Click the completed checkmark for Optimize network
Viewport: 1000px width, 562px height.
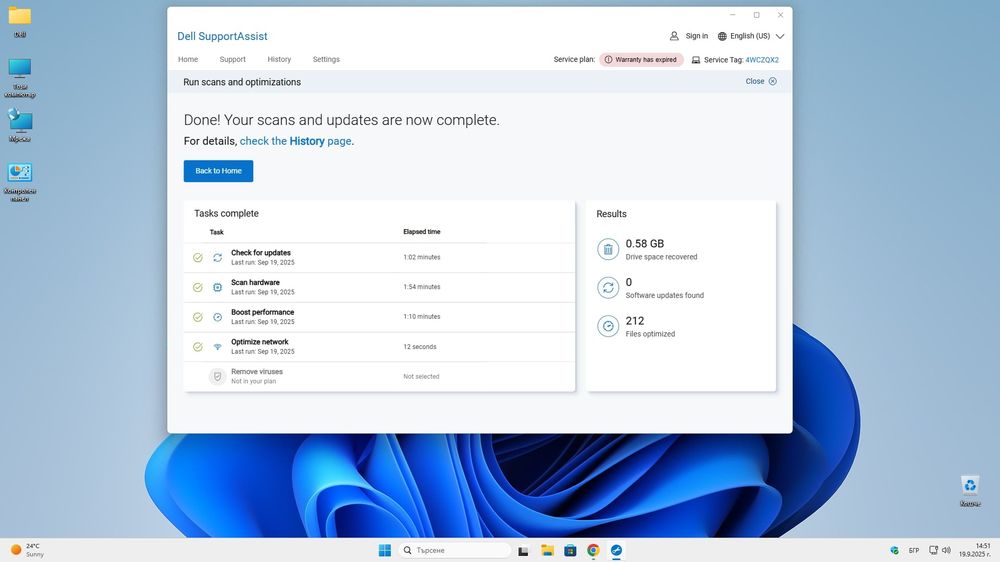coord(198,347)
